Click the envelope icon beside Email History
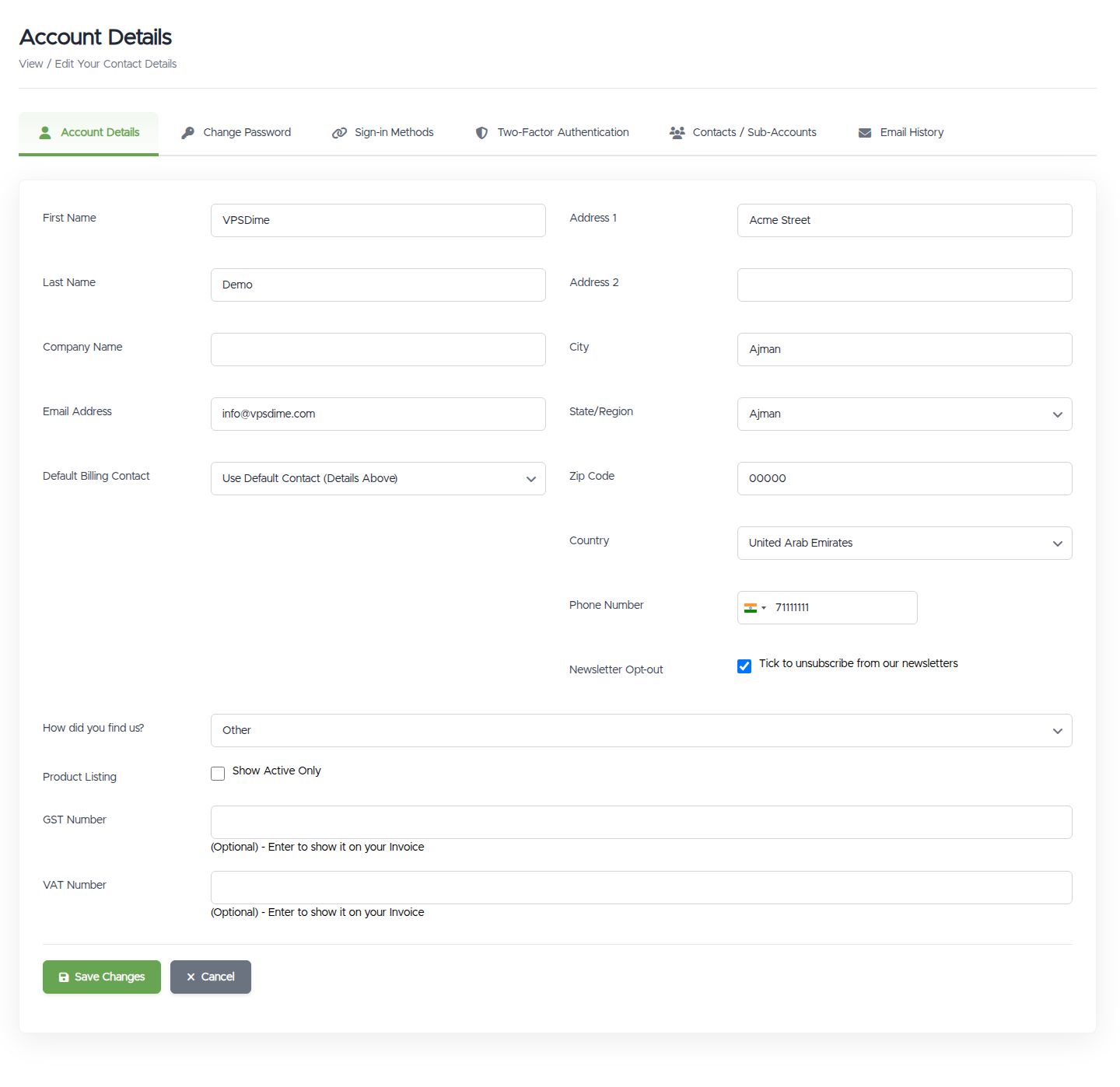 [x=865, y=133]
